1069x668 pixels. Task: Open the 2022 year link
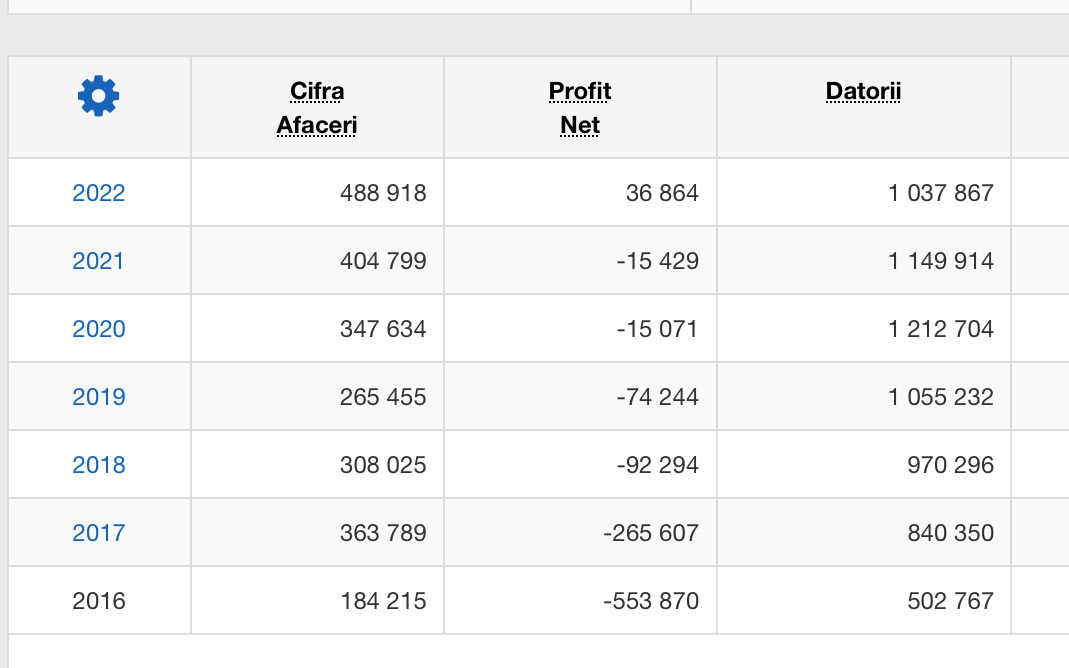99,193
